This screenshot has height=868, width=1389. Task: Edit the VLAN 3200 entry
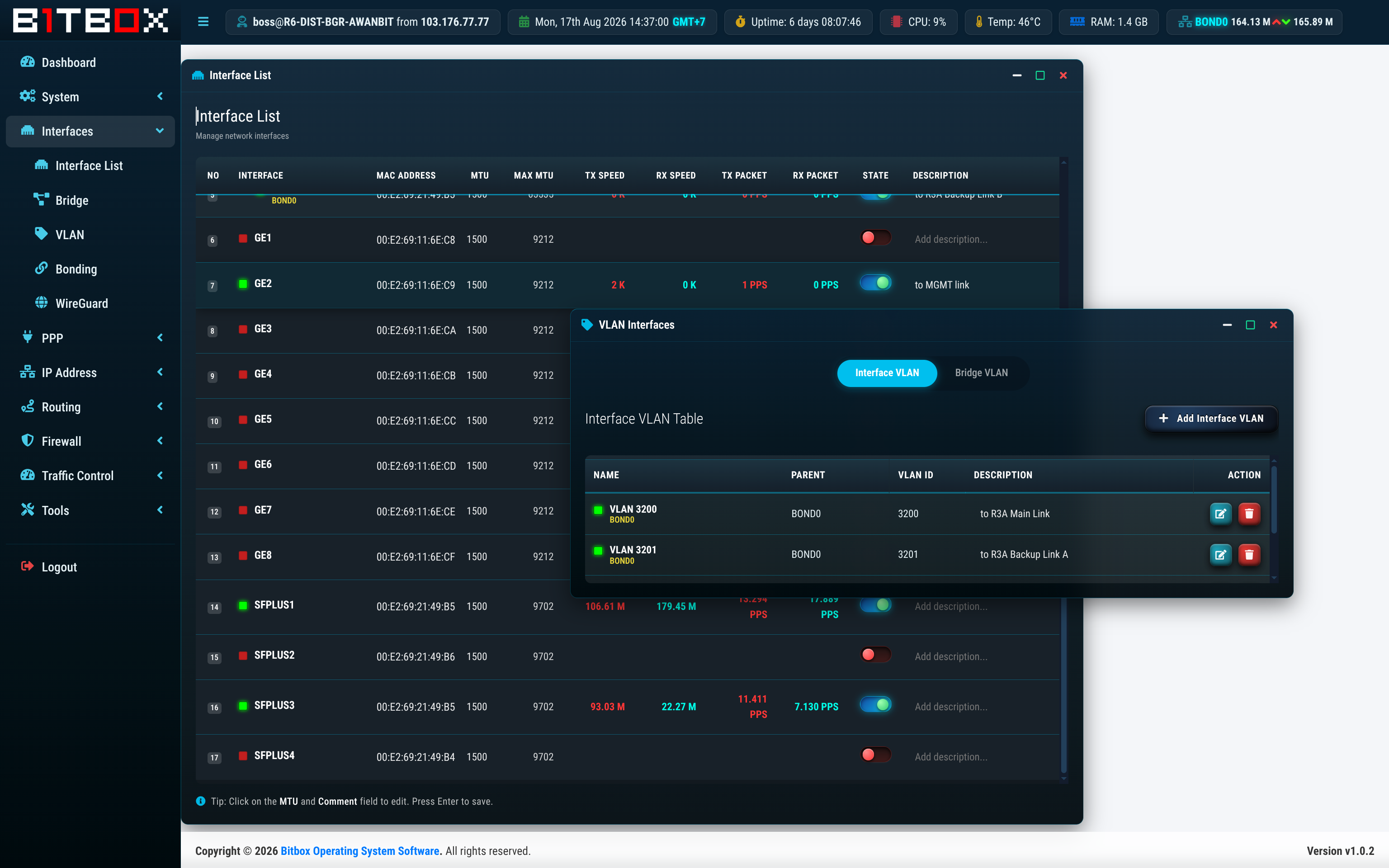click(x=1220, y=514)
